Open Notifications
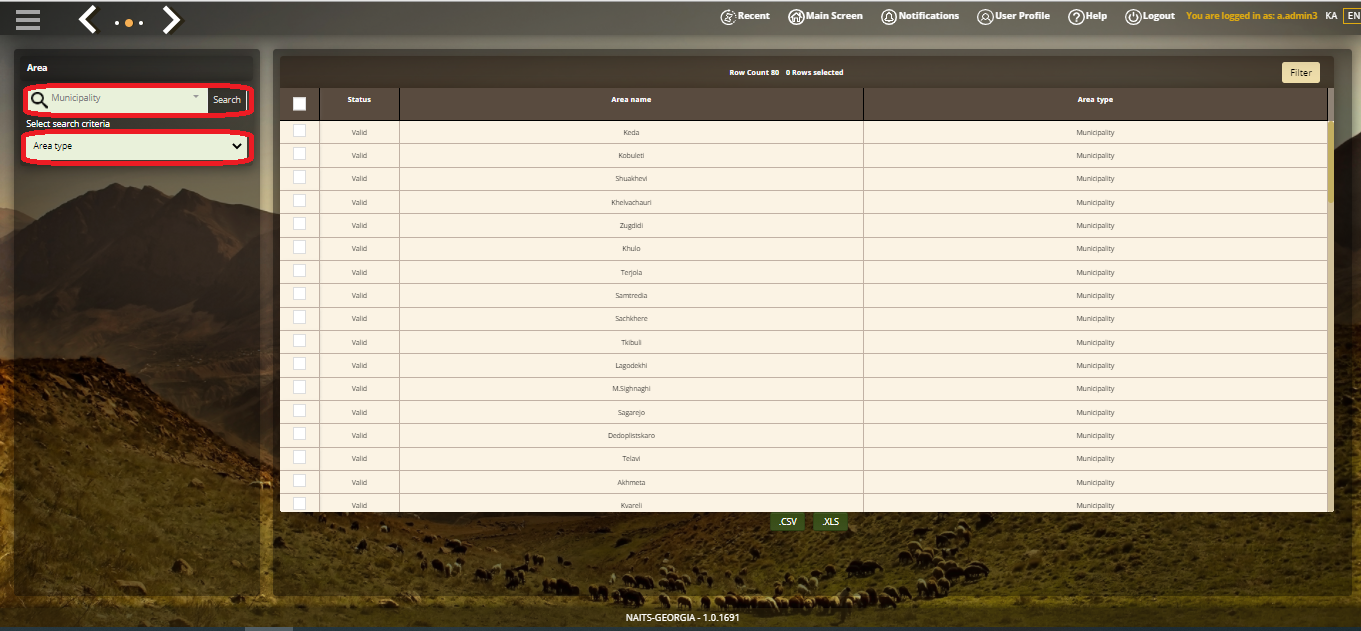This screenshot has width=1361, height=631. pyautogui.click(x=920, y=16)
